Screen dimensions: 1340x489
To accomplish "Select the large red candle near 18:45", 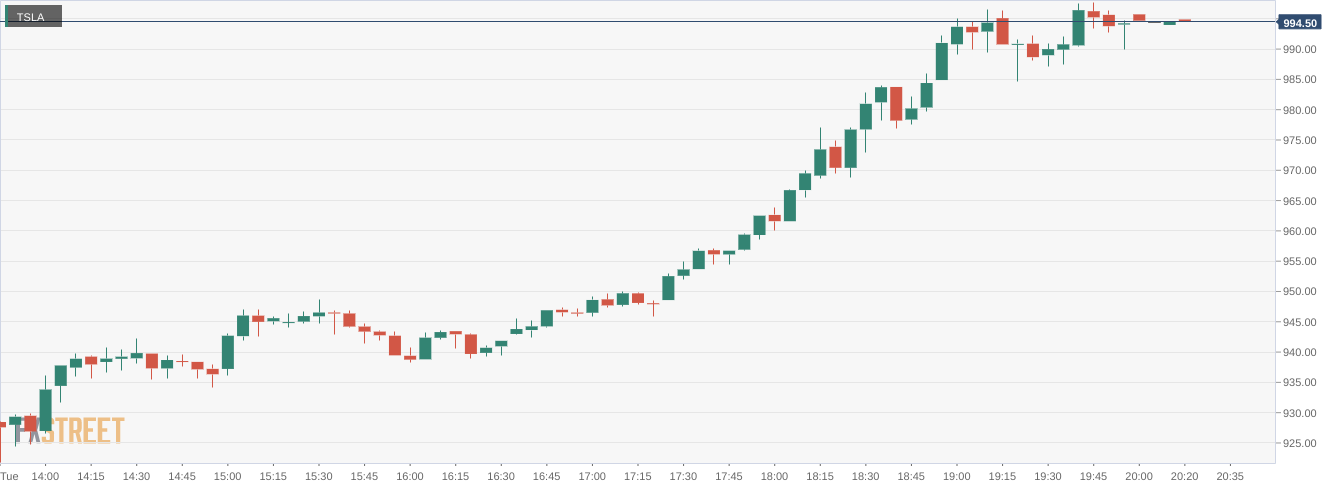I will 896,104.
